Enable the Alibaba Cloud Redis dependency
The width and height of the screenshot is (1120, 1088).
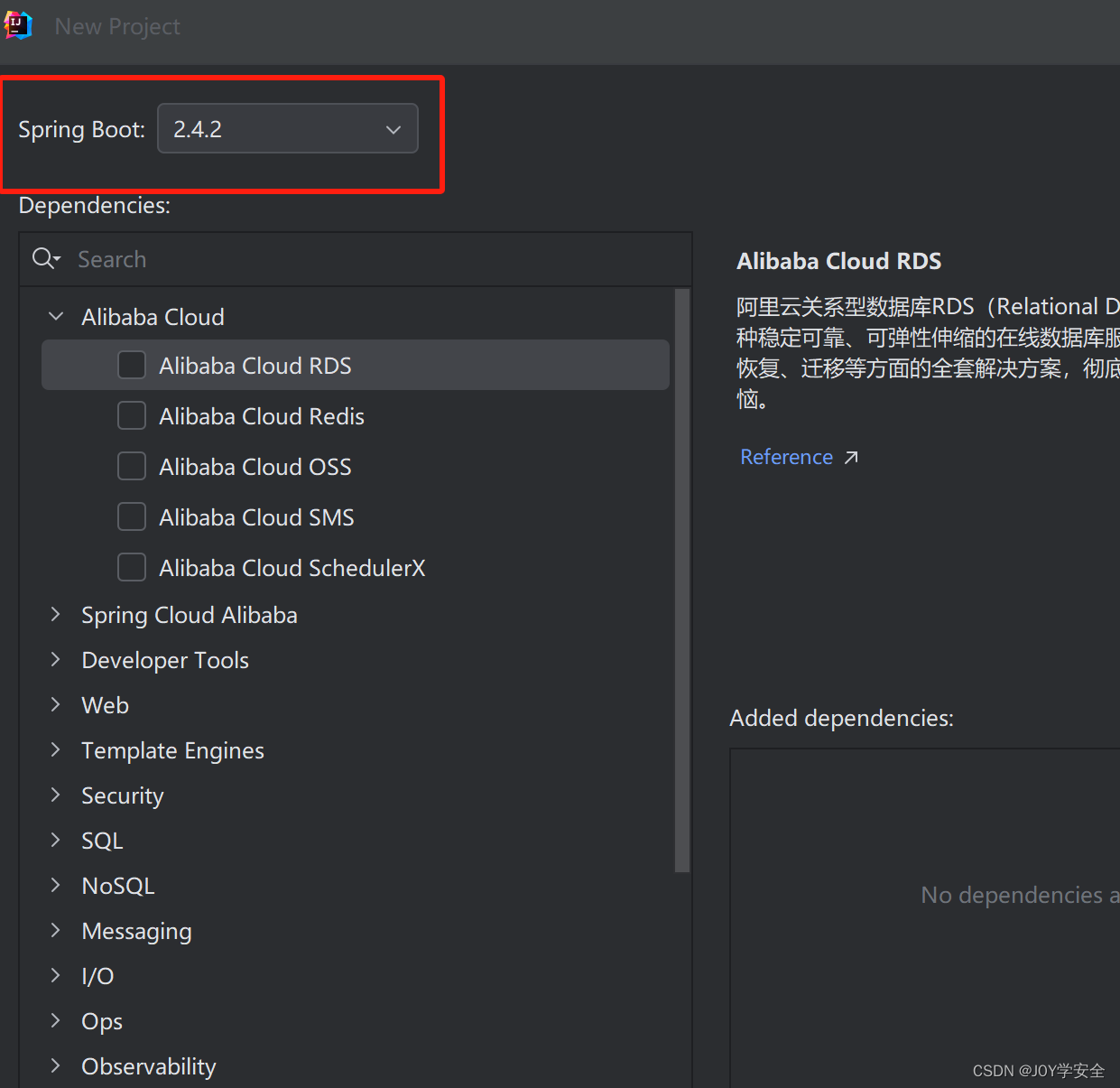tap(132, 415)
